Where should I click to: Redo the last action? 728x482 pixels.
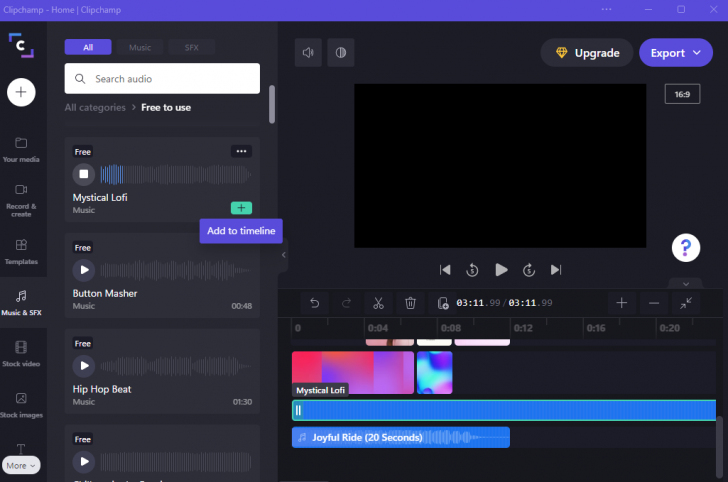coord(346,303)
